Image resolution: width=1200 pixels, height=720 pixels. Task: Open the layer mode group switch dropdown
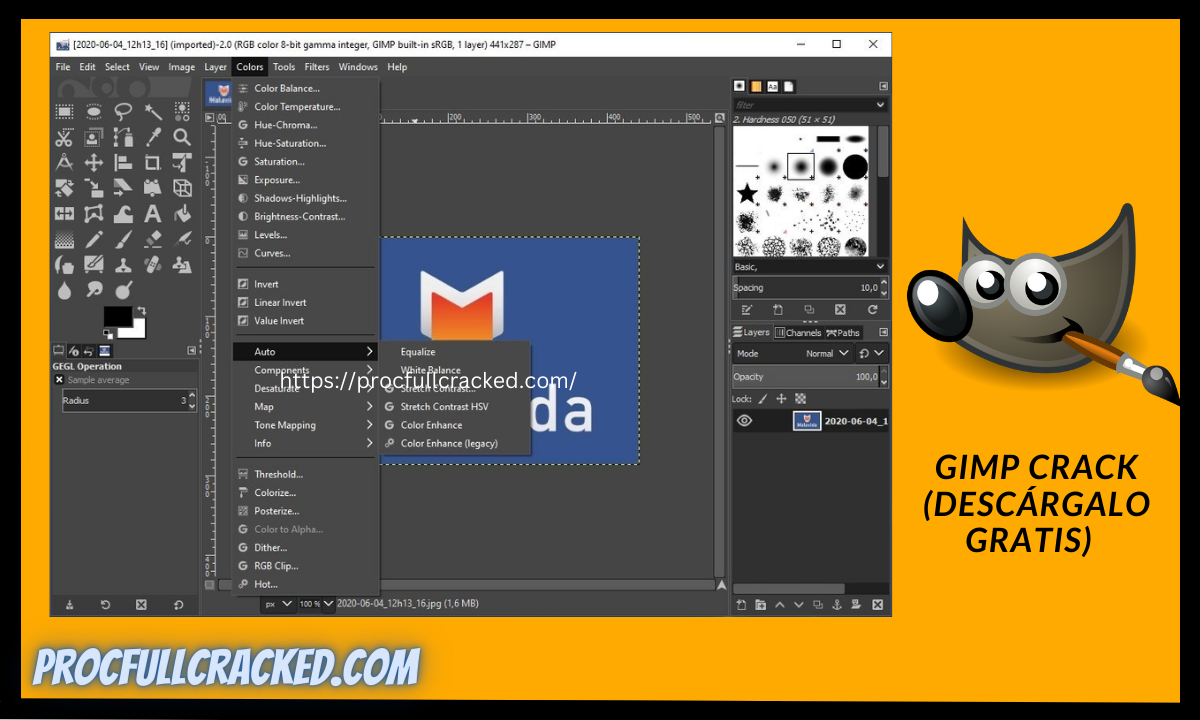pyautogui.click(x=873, y=353)
